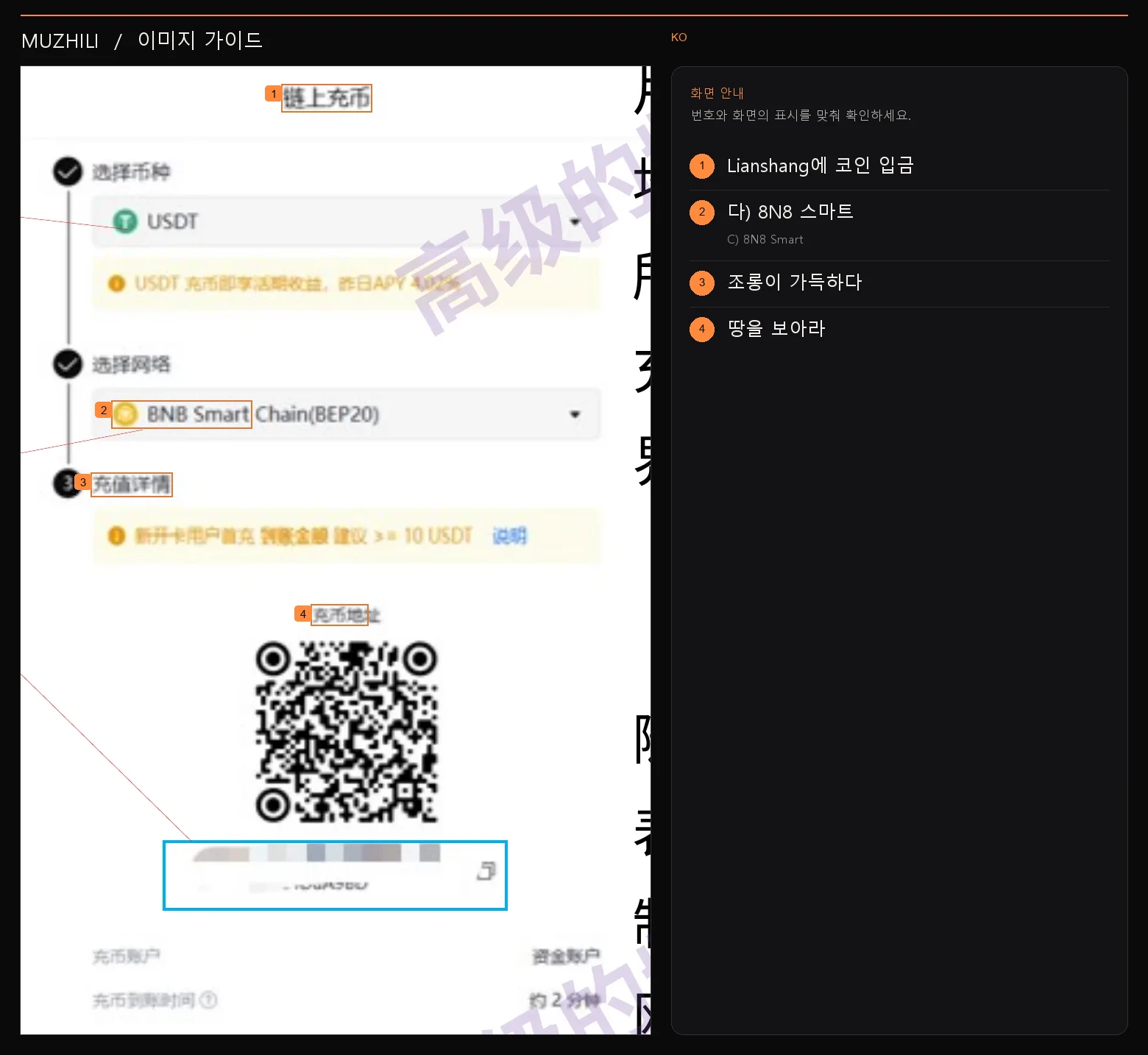The image size is (1148, 1055).
Task: Go to MUZHILI in the breadcrumb
Action: click(x=60, y=41)
